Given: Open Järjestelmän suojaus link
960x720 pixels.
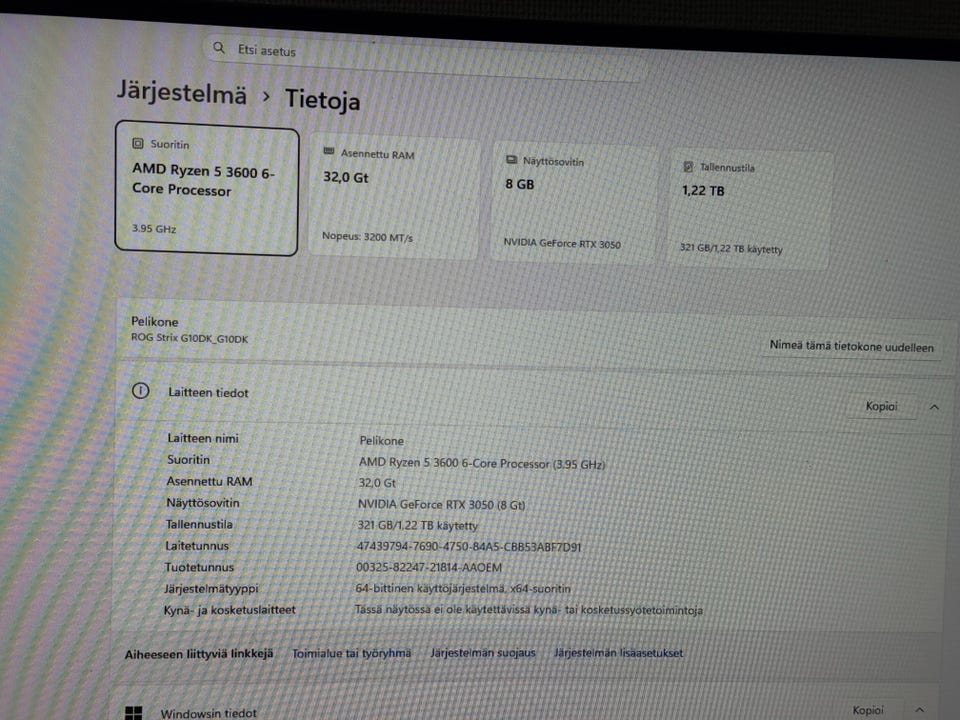Looking at the screenshot, I should coord(482,653).
